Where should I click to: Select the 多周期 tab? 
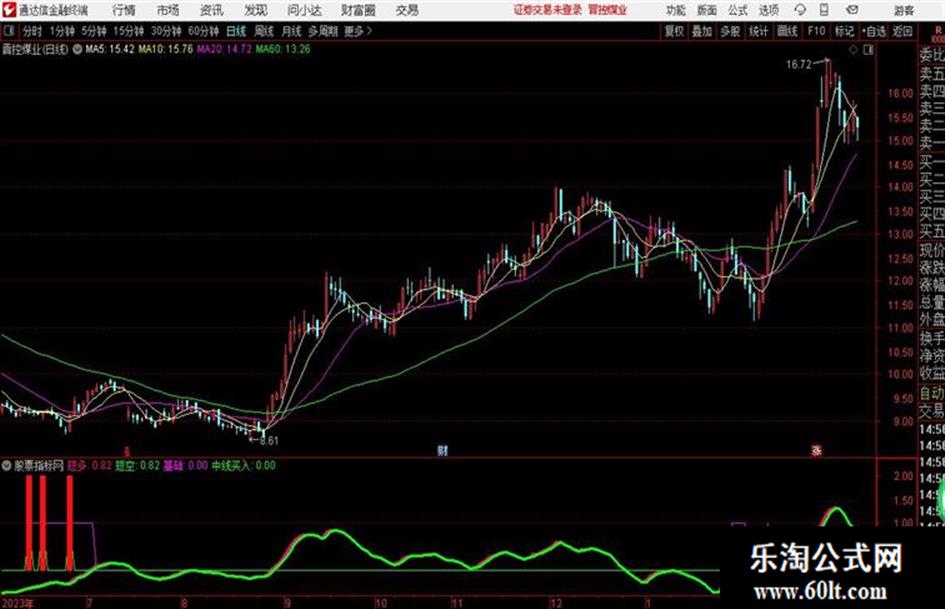(323, 31)
